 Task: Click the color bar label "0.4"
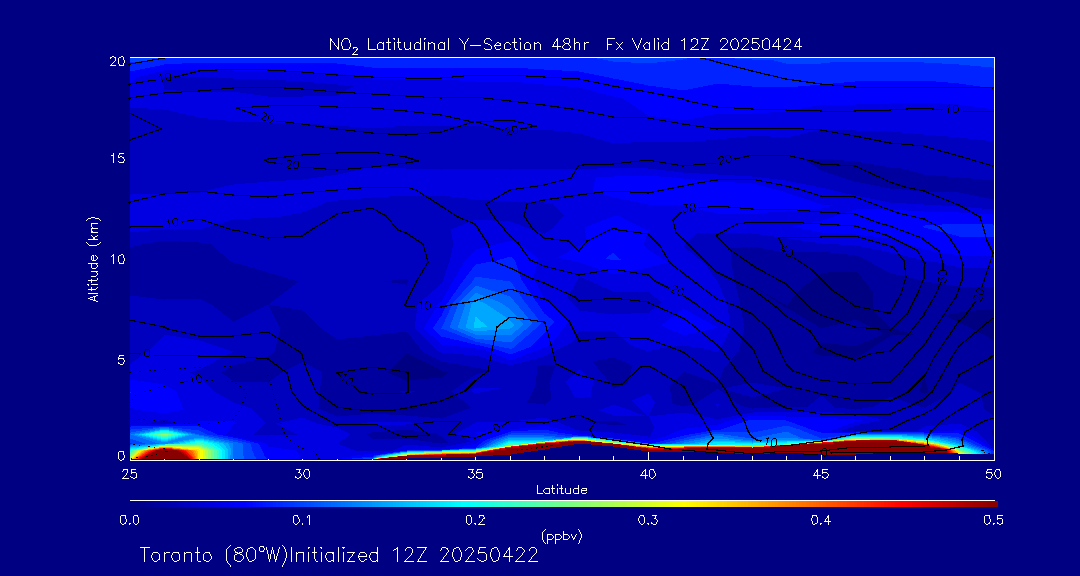(x=821, y=520)
